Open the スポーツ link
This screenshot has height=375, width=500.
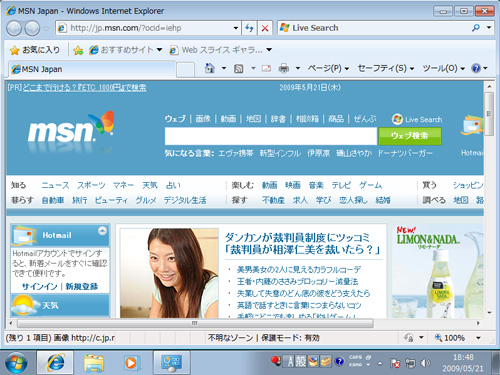coord(91,185)
